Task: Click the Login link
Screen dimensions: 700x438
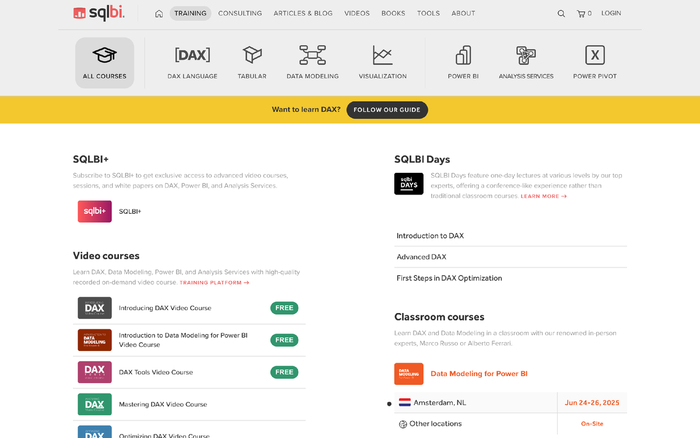Action: [611, 14]
